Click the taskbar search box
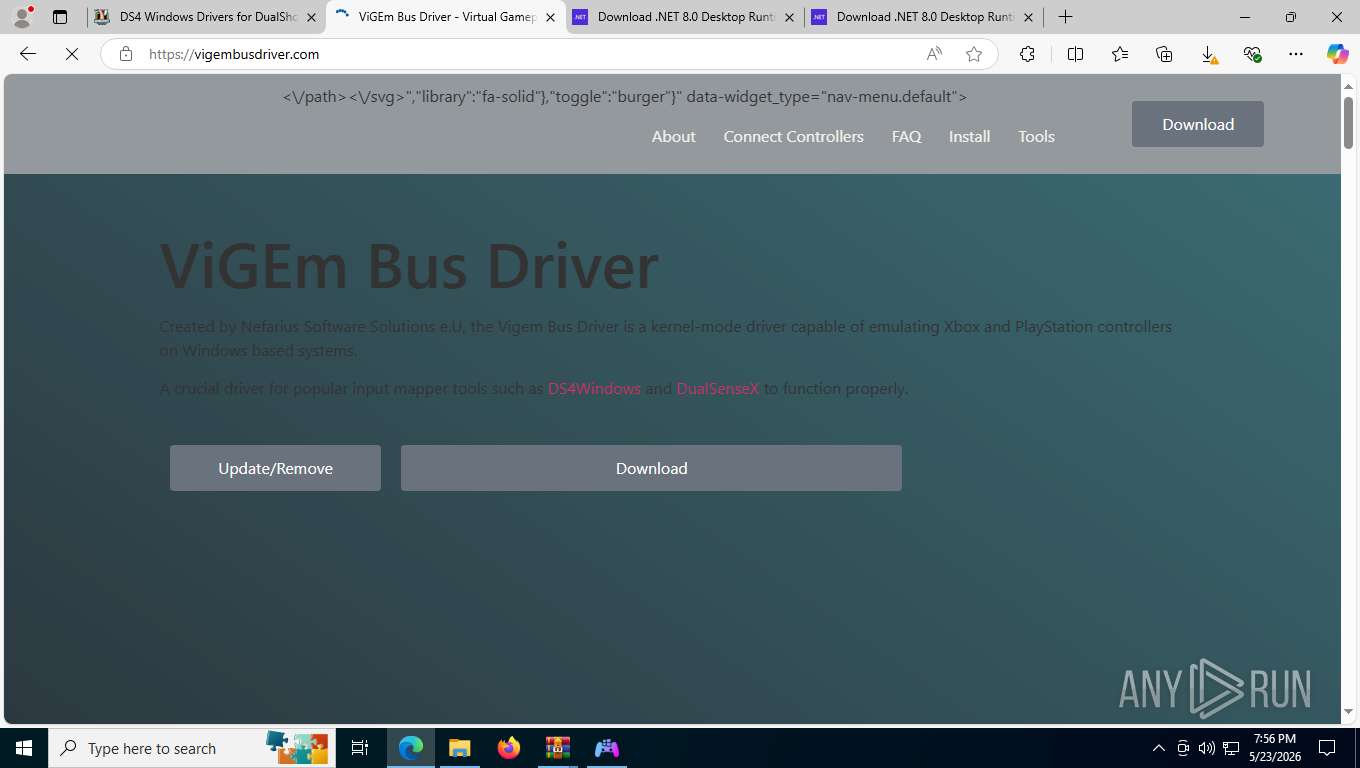Image resolution: width=1360 pixels, height=768 pixels. tap(192, 748)
